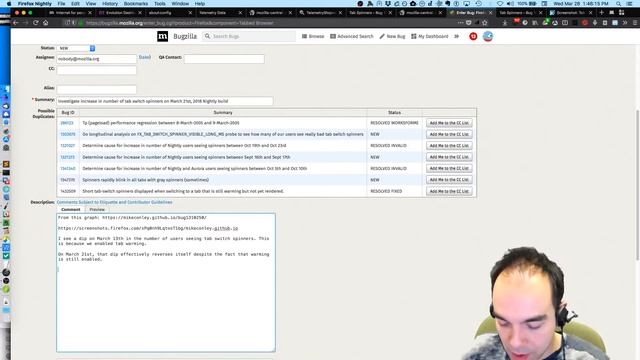Image resolution: width=640 pixels, height=360 pixels.
Task: Add me to CC for 'Spinners rapidly blink' bug
Action: click(x=449, y=180)
